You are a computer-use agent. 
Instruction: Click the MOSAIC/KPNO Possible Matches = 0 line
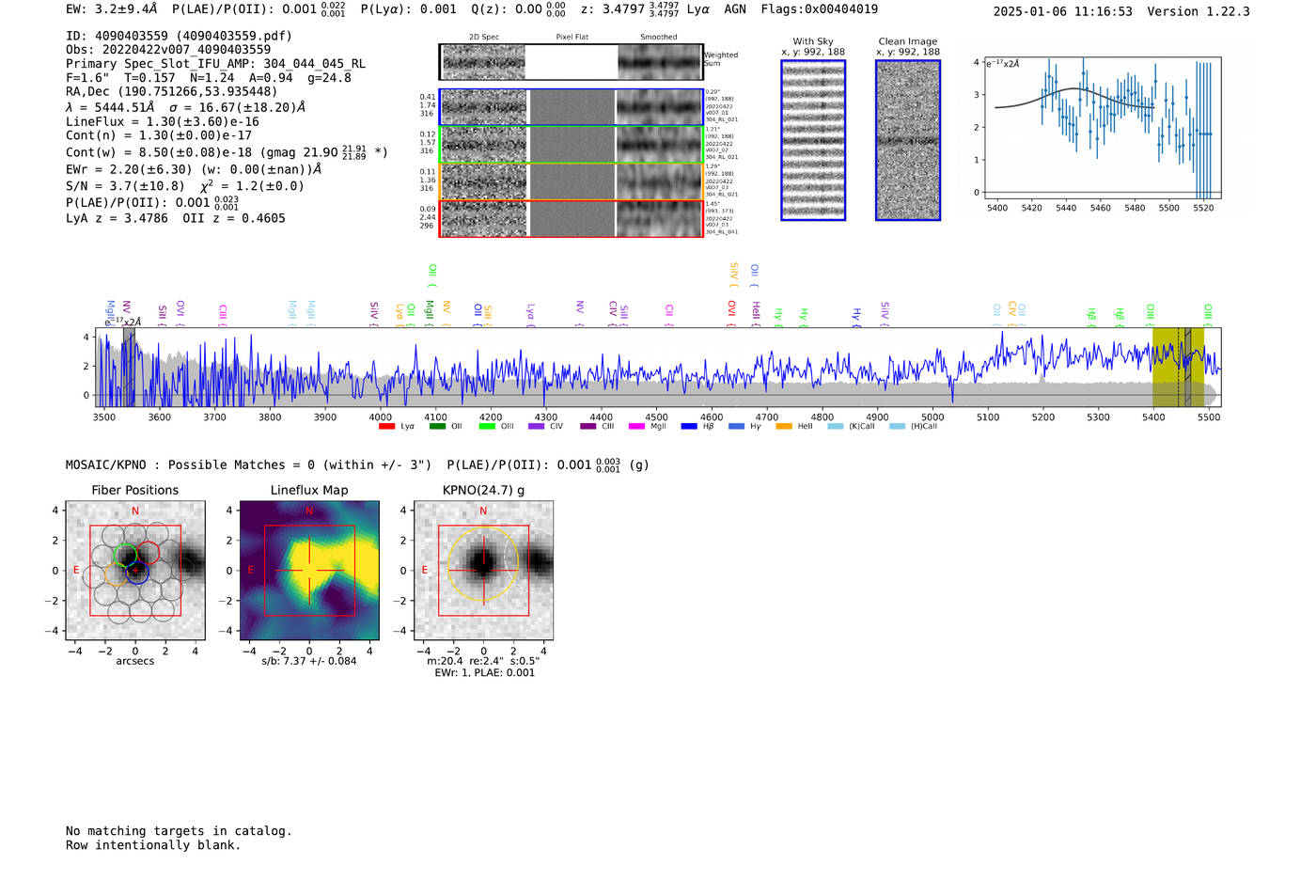tap(357, 464)
